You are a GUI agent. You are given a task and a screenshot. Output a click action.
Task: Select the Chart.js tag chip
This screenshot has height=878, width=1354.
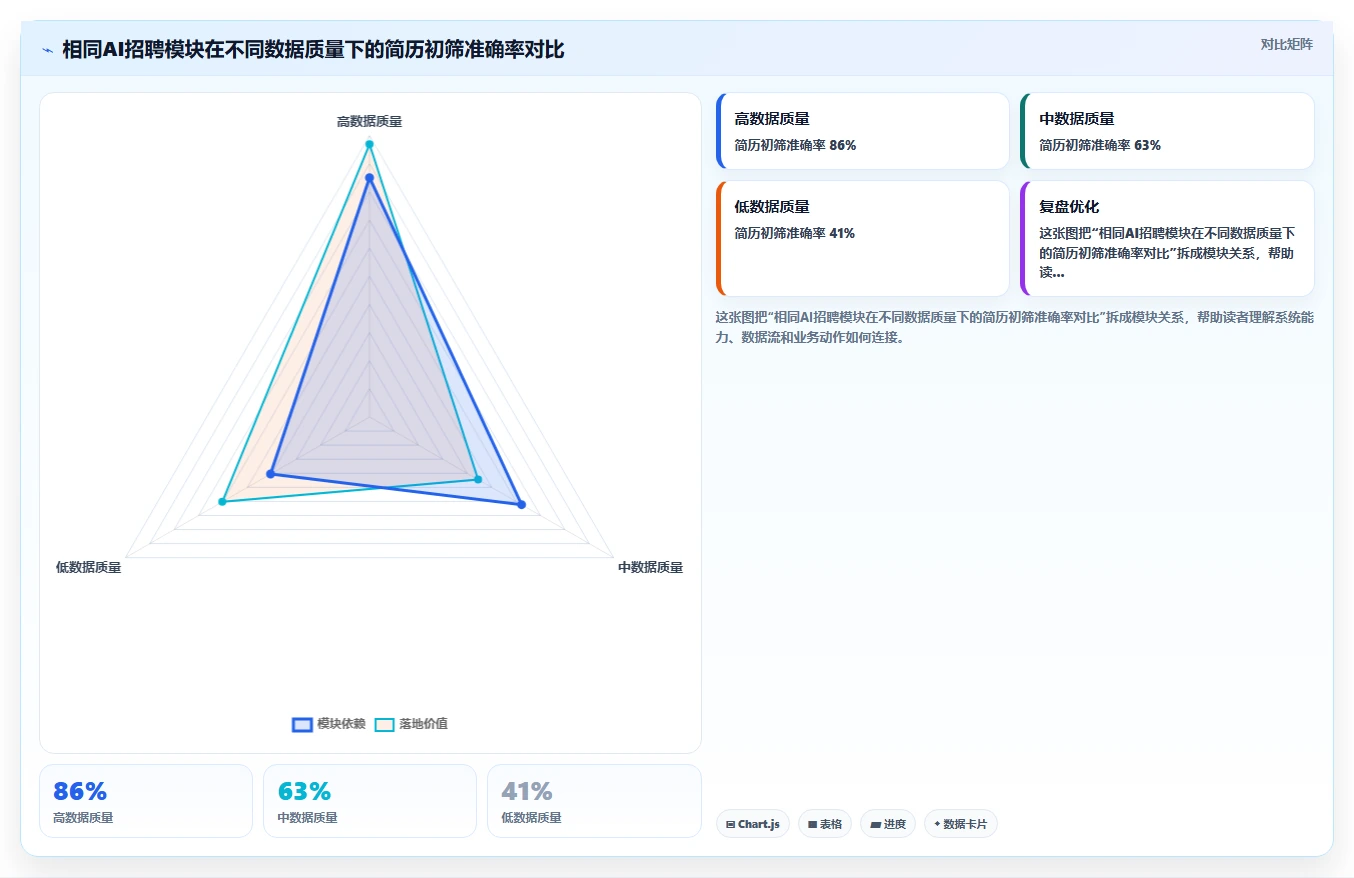(x=753, y=824)
